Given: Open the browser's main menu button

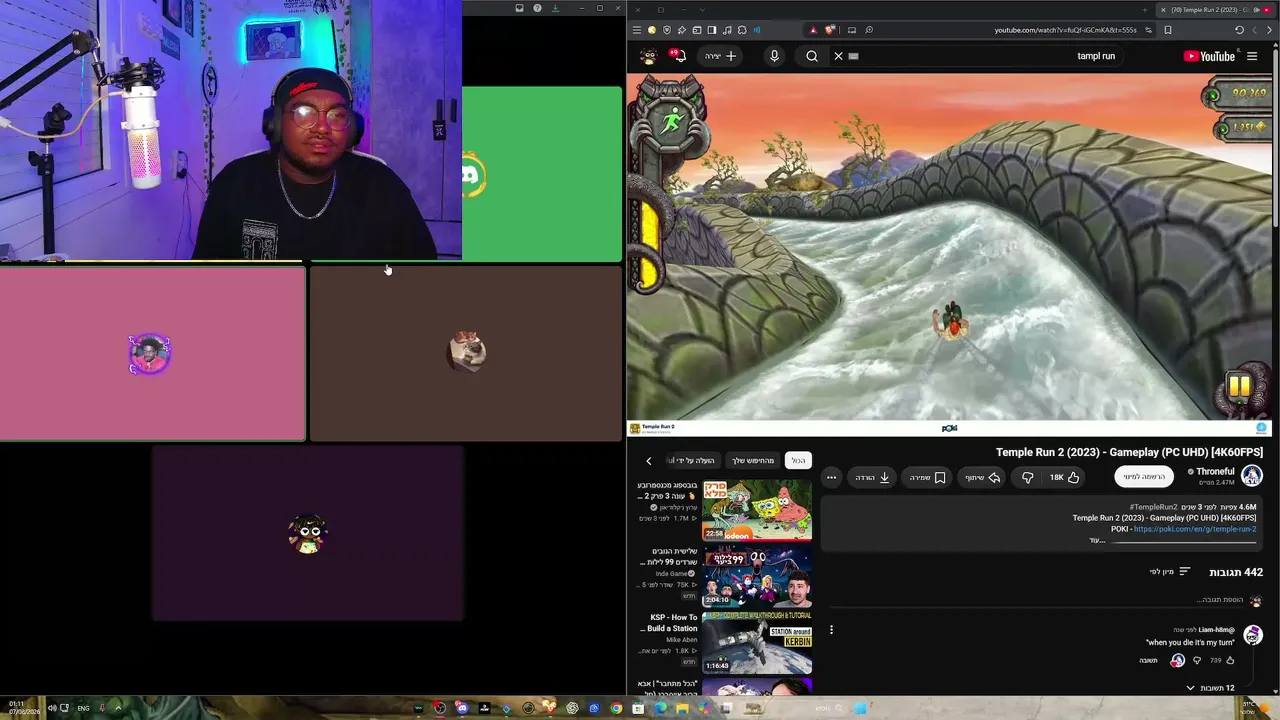Looking at the screenshot, I should [636, 30].
